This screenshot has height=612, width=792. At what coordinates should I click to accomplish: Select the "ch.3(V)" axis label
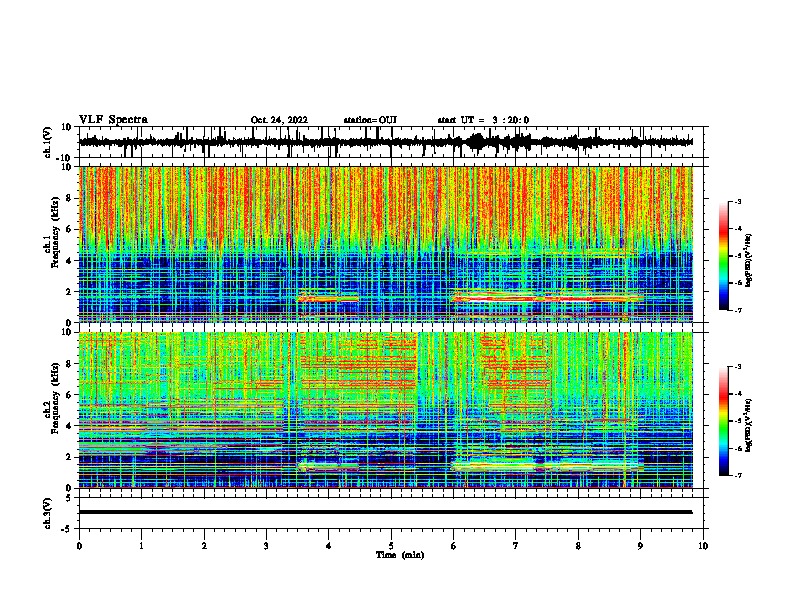(x=48, y=513)
